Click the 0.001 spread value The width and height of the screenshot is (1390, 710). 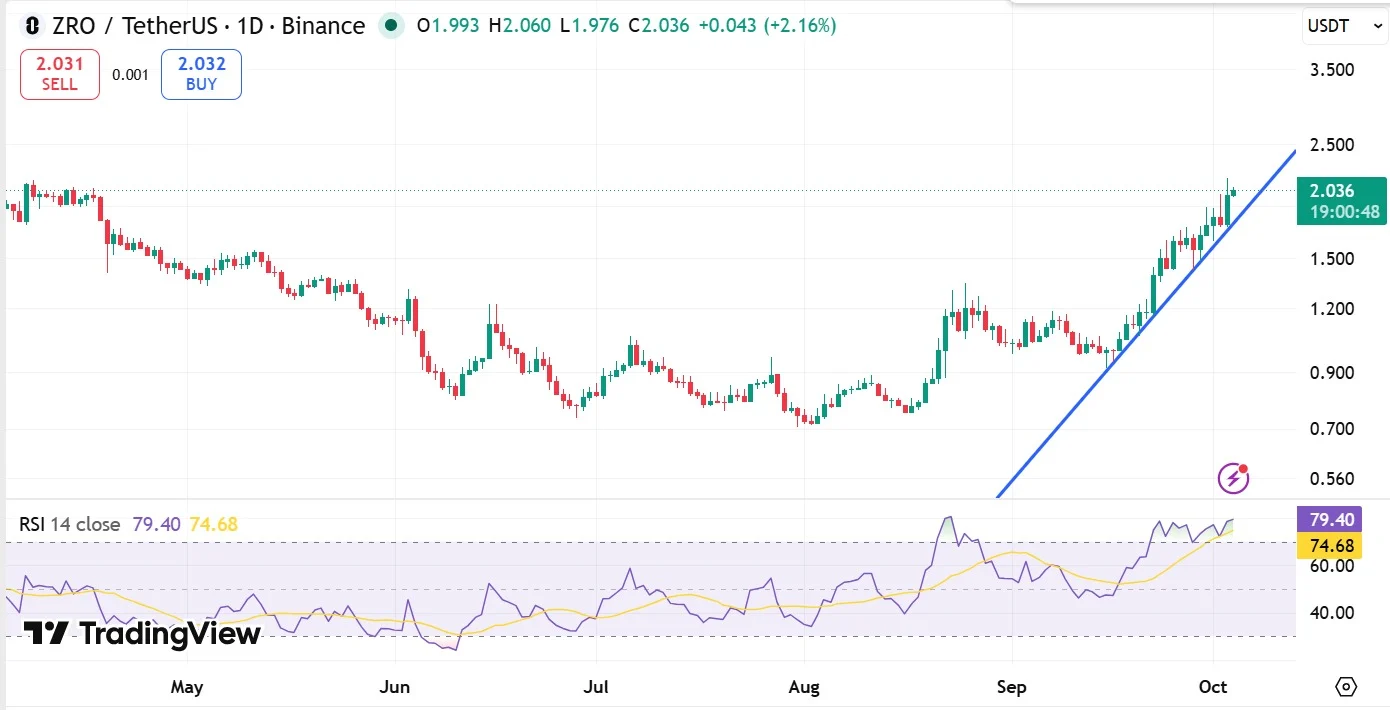pos(130,75)
